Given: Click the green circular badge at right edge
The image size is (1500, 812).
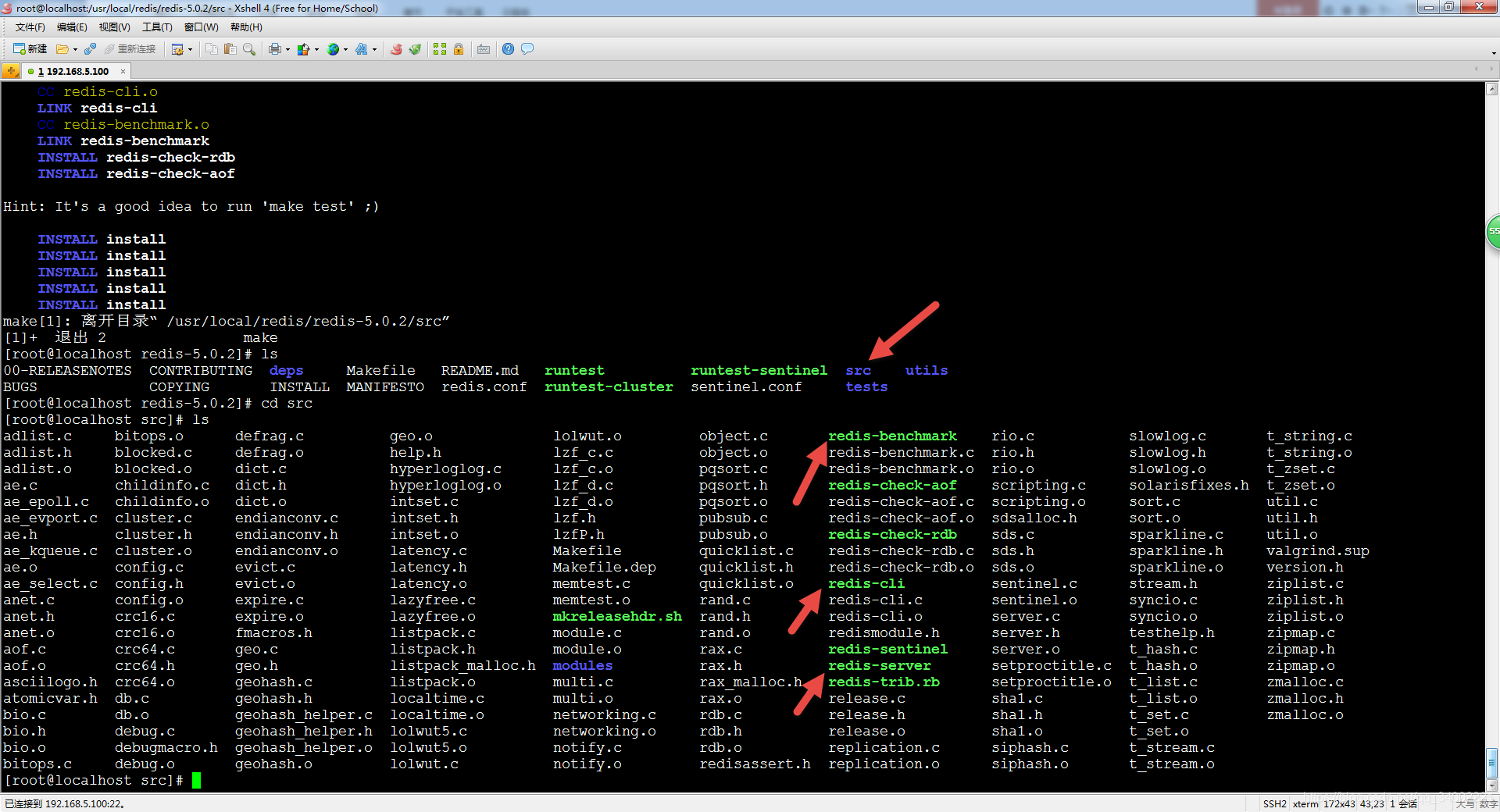Looking at the screenshot, I should [1493, 232].
